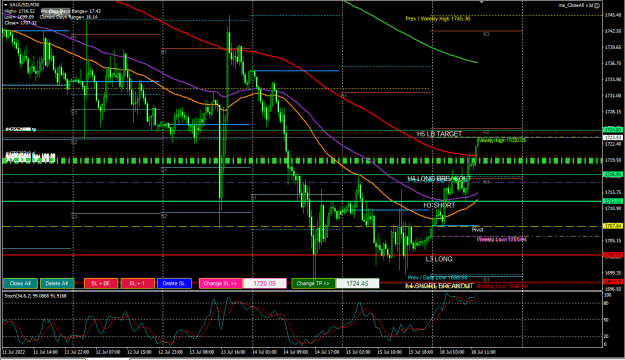Click the Prev / Weekly High 1745.36 label
Screen dimensions: 625x360
point(438,18)
